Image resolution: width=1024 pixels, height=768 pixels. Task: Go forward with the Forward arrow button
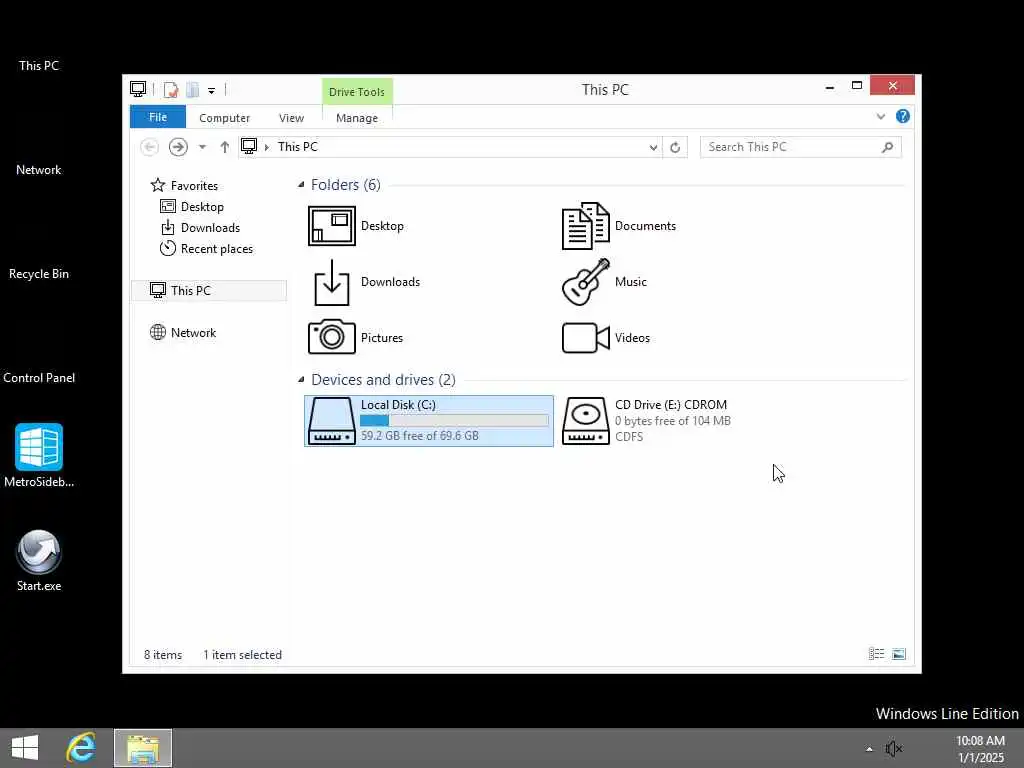pos(178,147)
